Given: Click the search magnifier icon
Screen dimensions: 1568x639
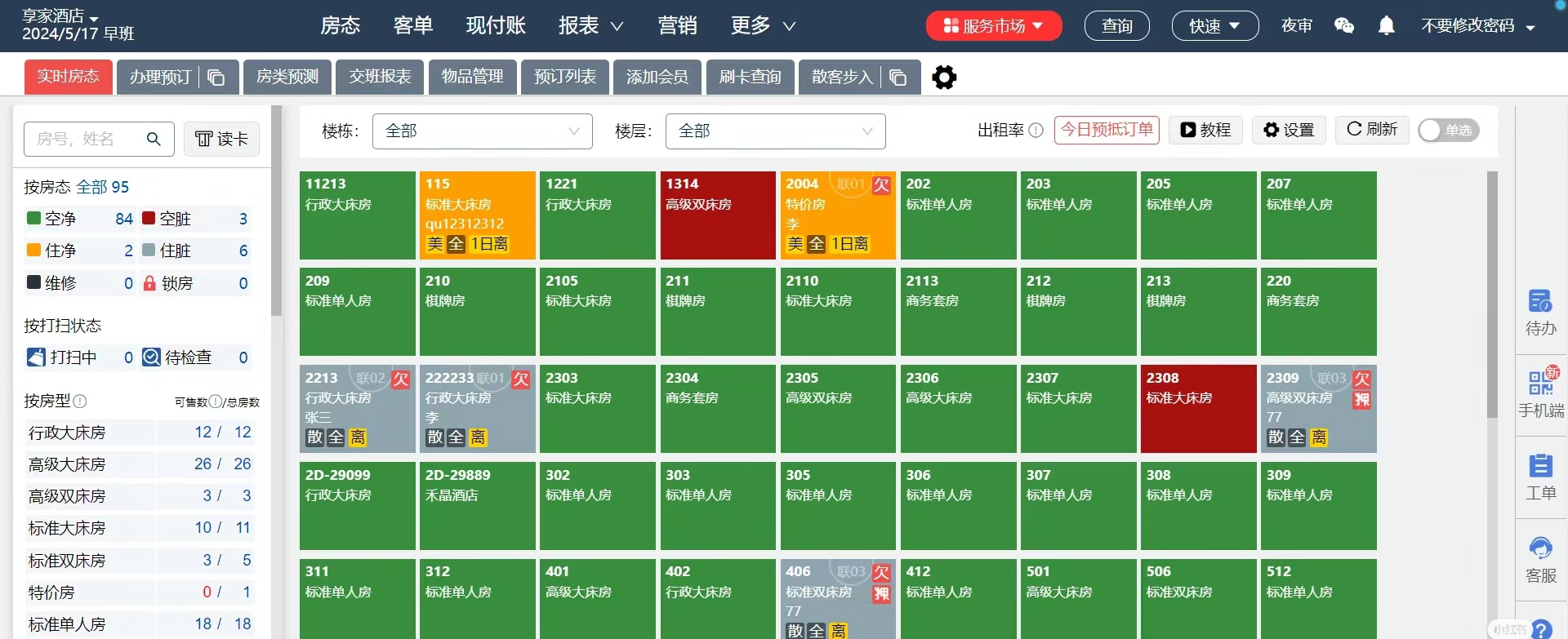Looking at the screenshot, I should pyautogui.click(x=154, y=139).
